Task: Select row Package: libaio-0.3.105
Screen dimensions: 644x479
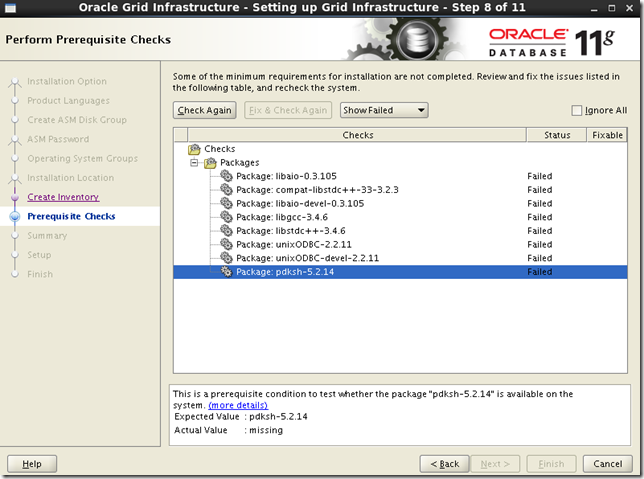Action: 400,176
